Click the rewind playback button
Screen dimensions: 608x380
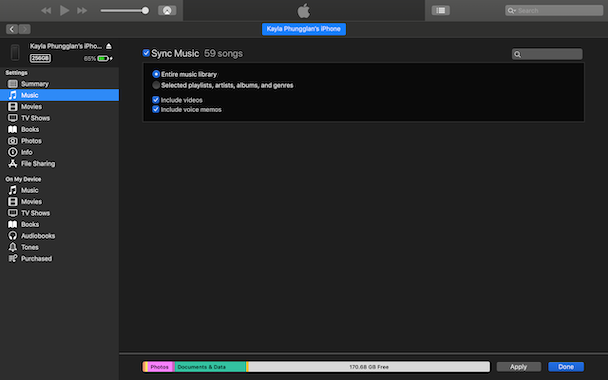point(46,10)
